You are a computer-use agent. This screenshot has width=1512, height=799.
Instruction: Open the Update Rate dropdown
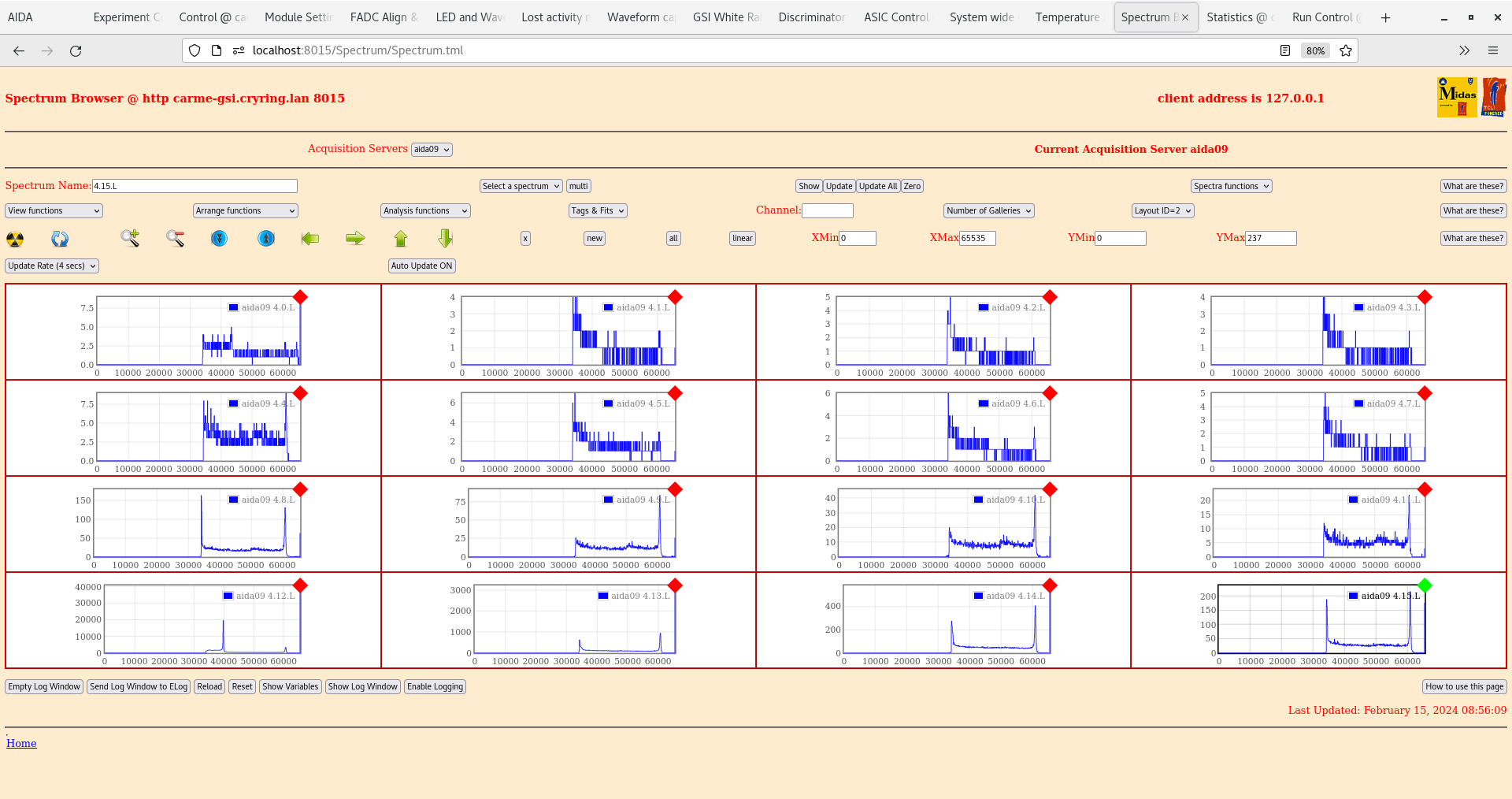(x=52, y=266)
